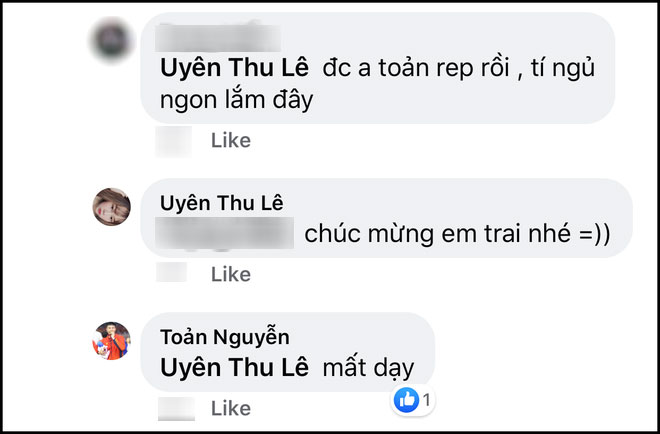
Task: Click the blue thumbs-up reaction icon
Action: click(x=407, y=400)
